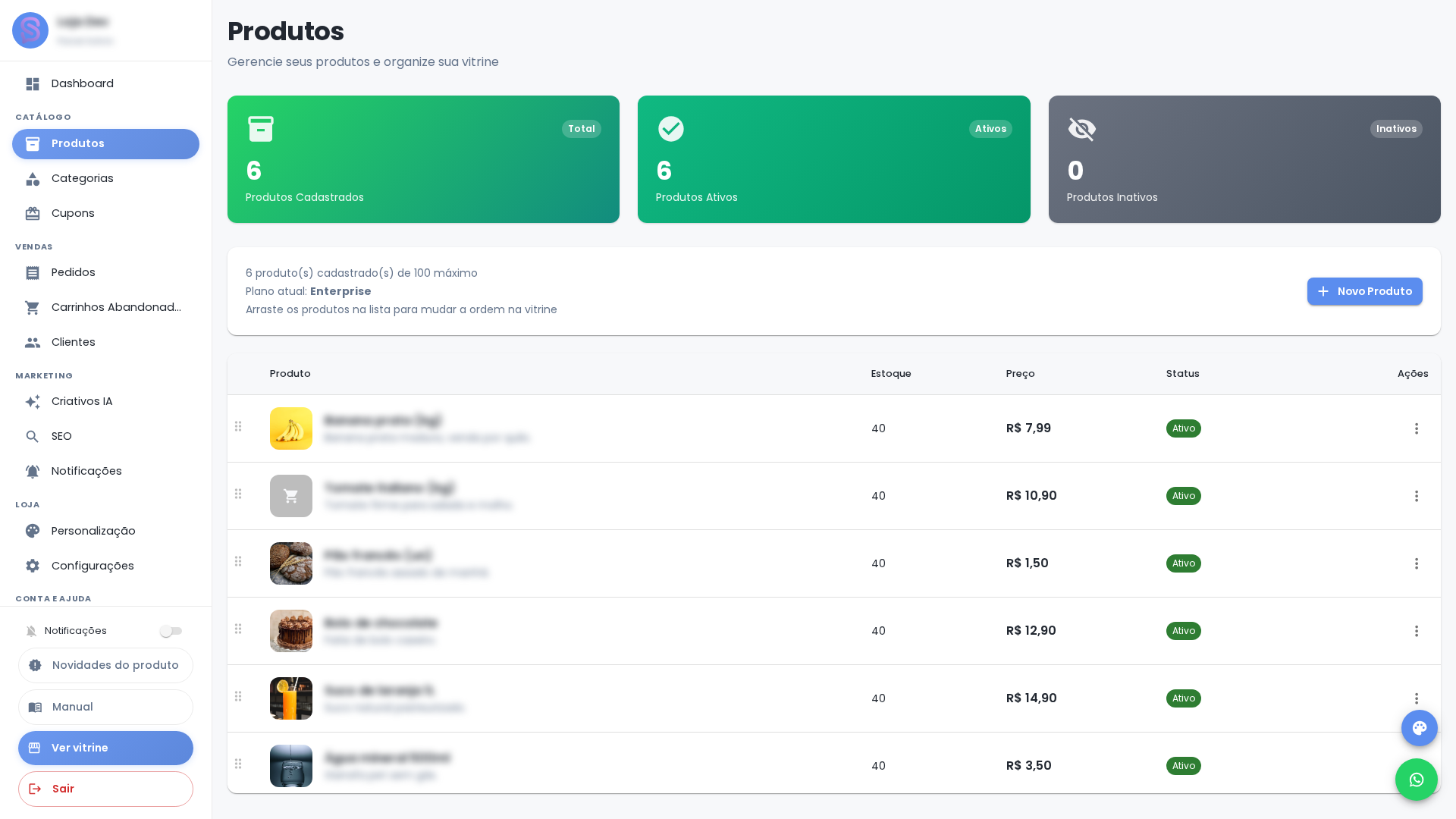Click the Sair logout button

[105, 789]
